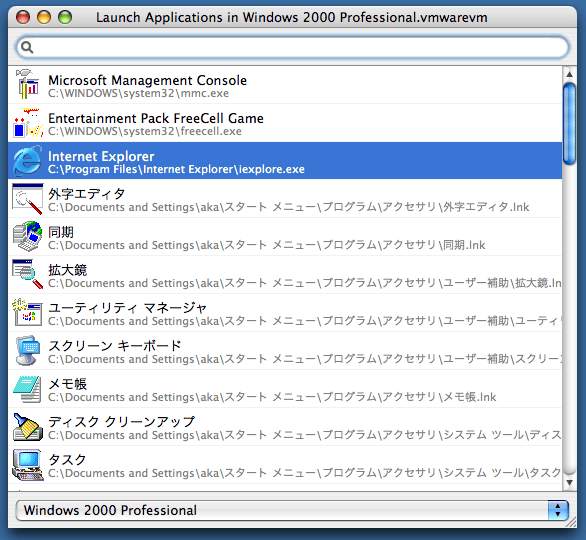This screenshot has width=586, height=540.
Task: Click the freecell.exe path text
Action: pos(145,131)
